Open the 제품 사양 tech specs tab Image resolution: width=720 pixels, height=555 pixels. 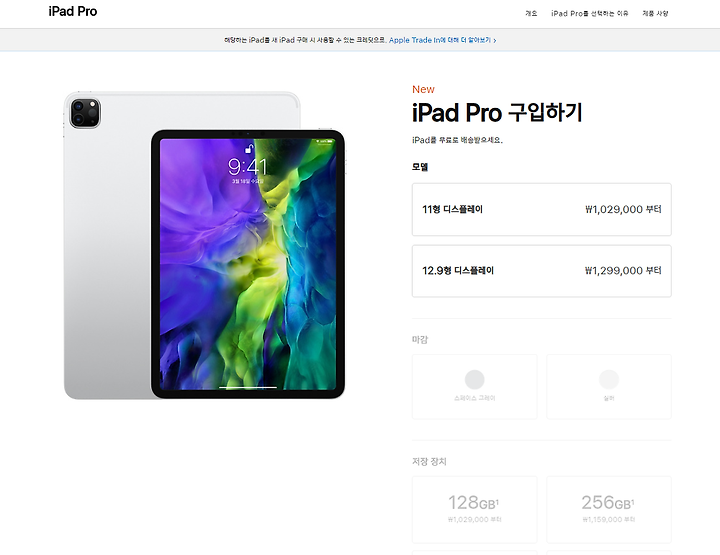(655, 14)
